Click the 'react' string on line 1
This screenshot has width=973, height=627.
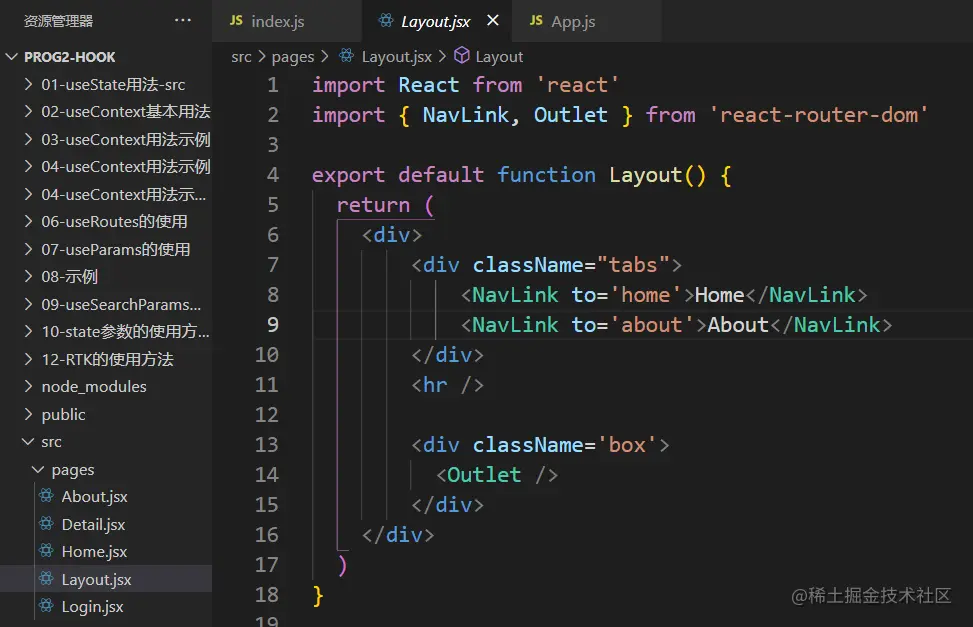(x=578, y=85)
